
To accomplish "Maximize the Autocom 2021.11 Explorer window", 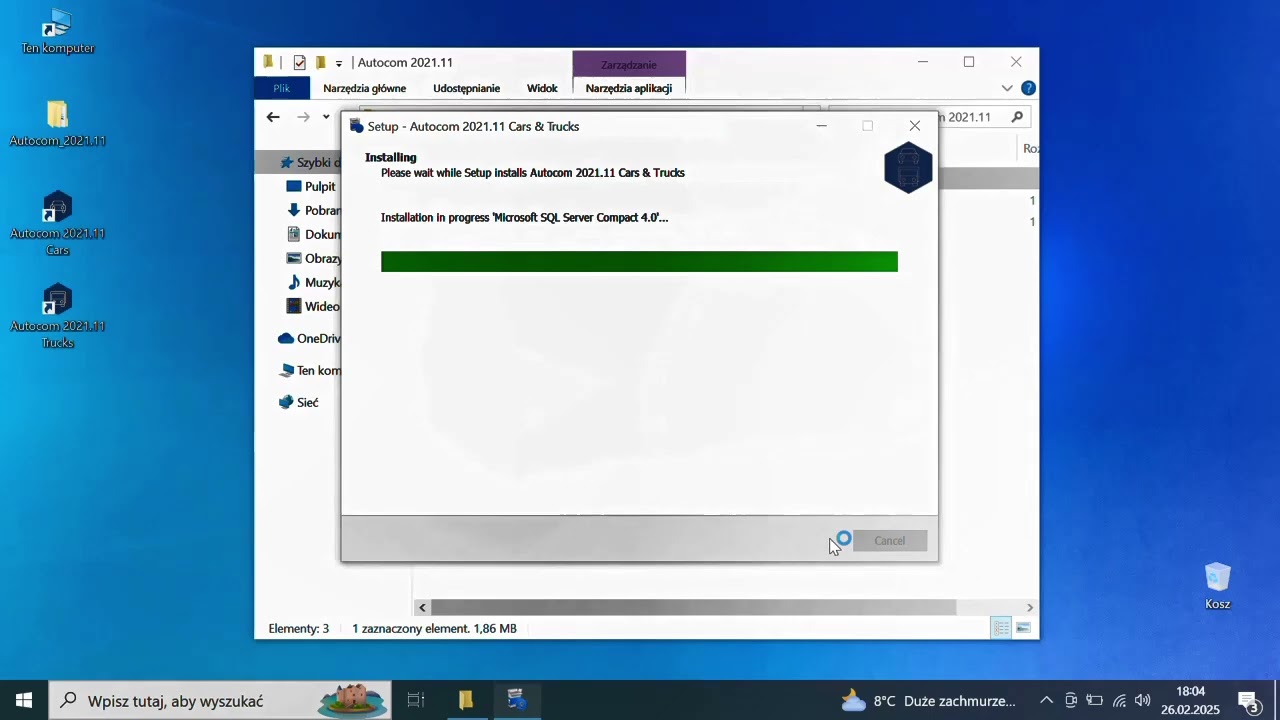I will click(x=969, y=62).
